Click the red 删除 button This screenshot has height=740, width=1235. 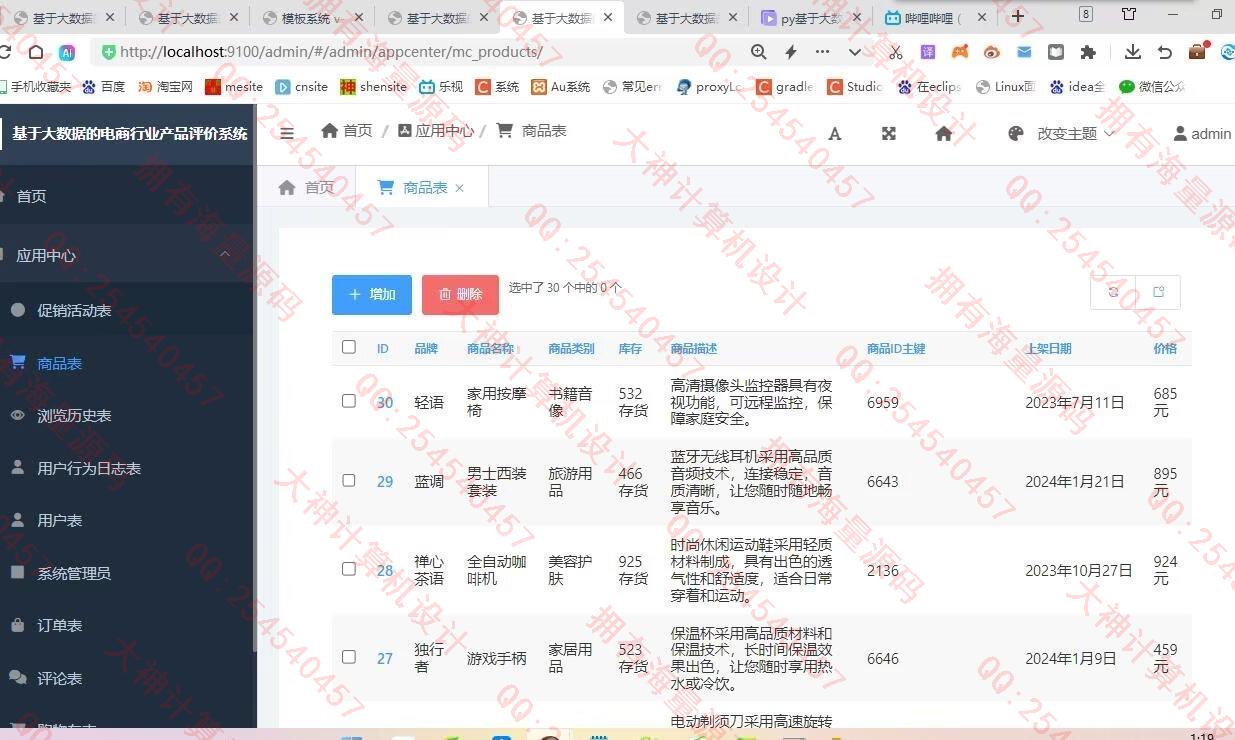click(x=460, y=294)
